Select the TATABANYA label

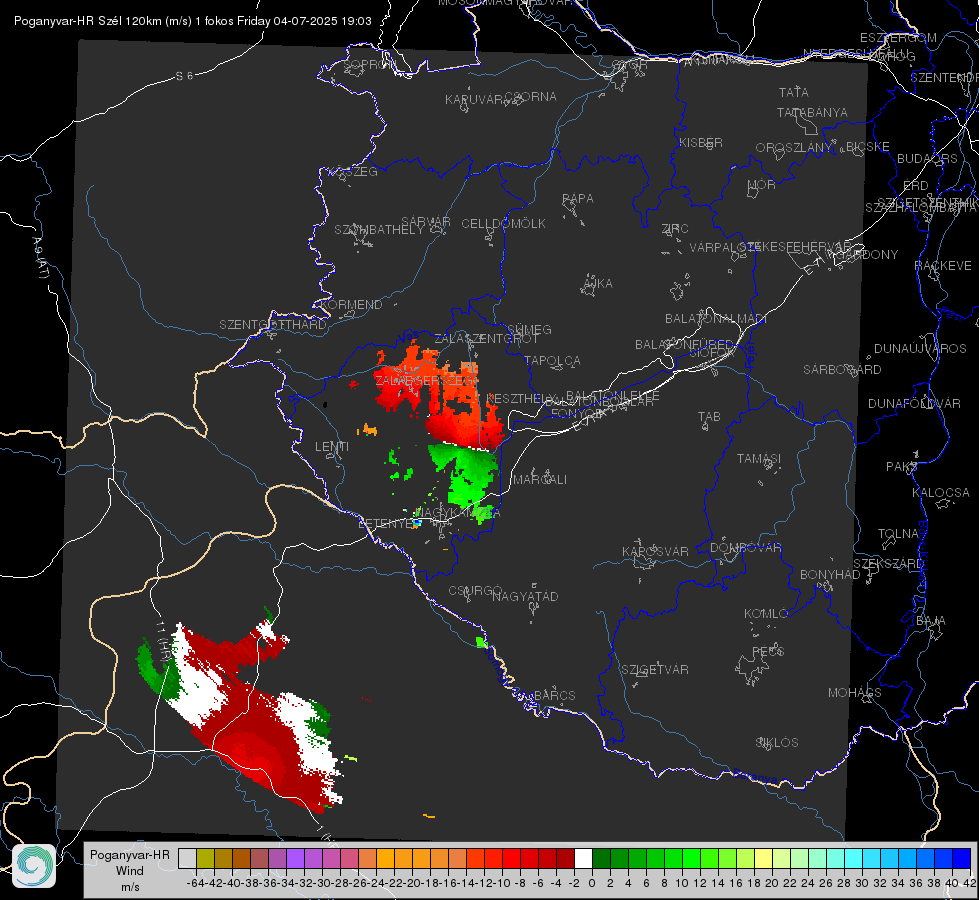pyautogui.click(x=812, y=112)
